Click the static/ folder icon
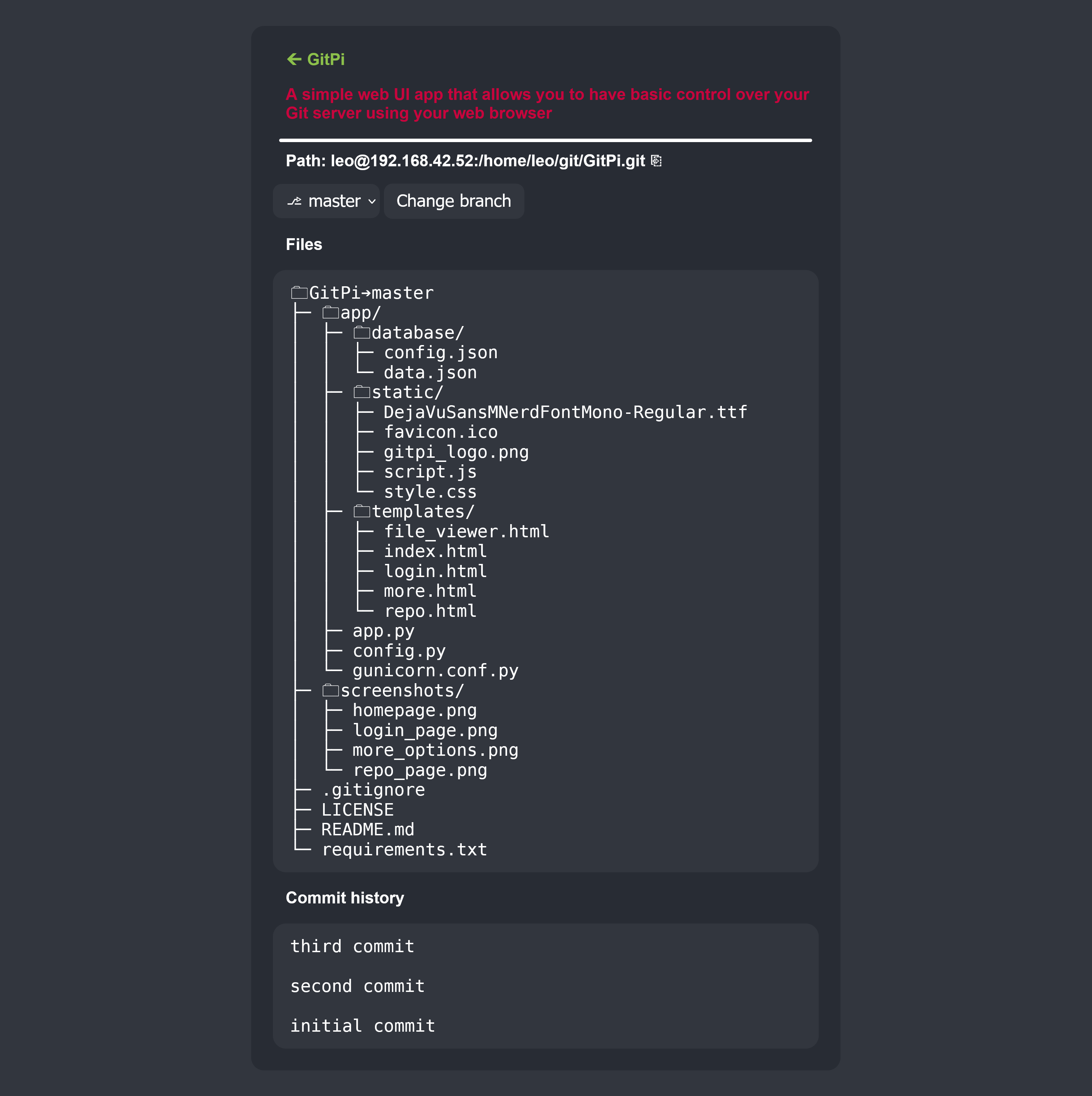The width and height of the screenshot is (1092, 1096). click(x=361, y=392)
